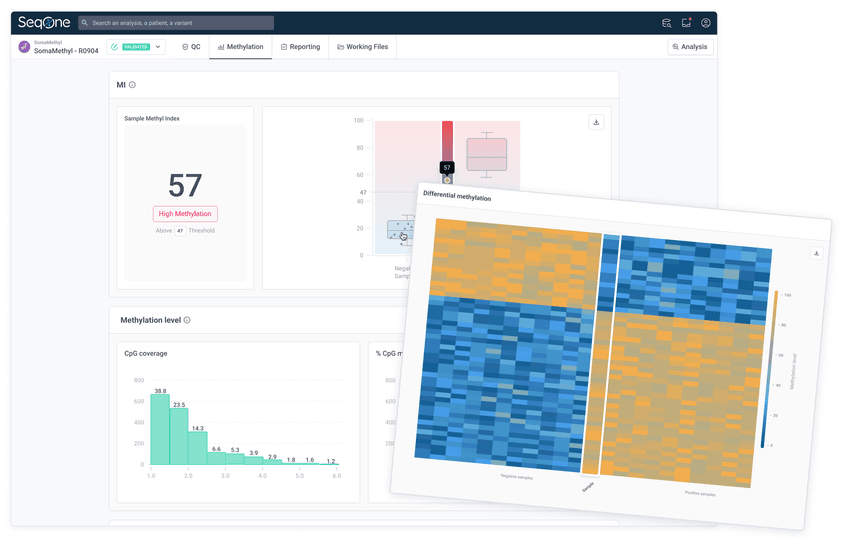Screen dimensions: 850x538
Task: Show info icon beside Methylation level
Action: 187,320
